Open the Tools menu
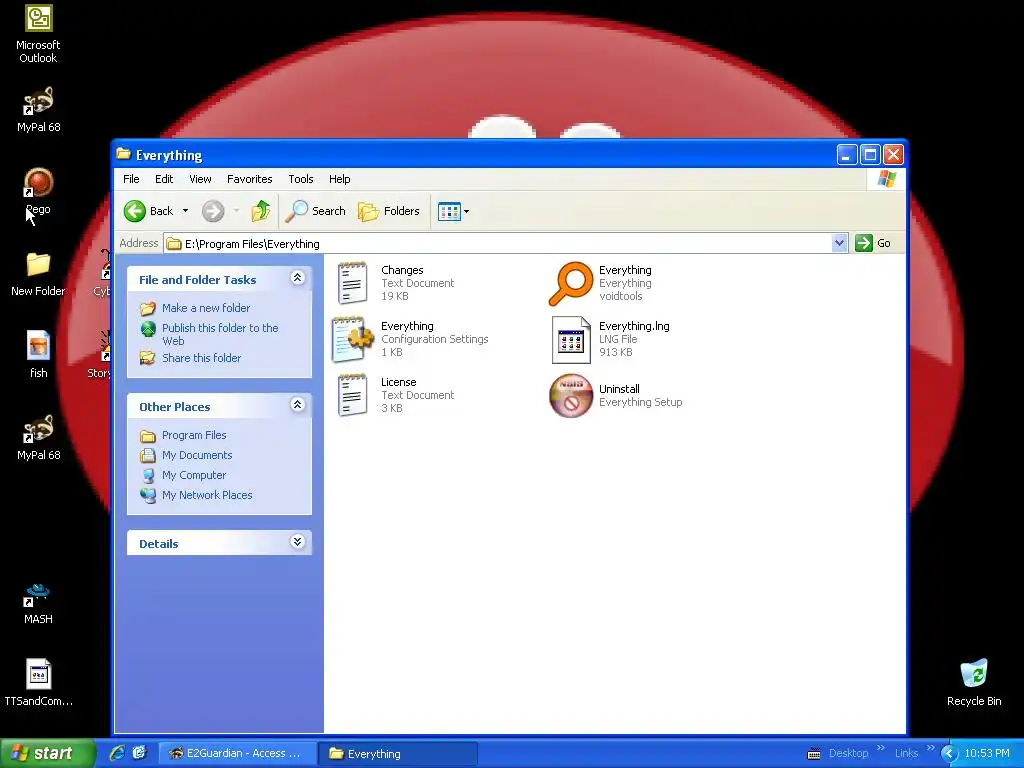This screenshot has height=768, width=1024. [x=300, y=179]
